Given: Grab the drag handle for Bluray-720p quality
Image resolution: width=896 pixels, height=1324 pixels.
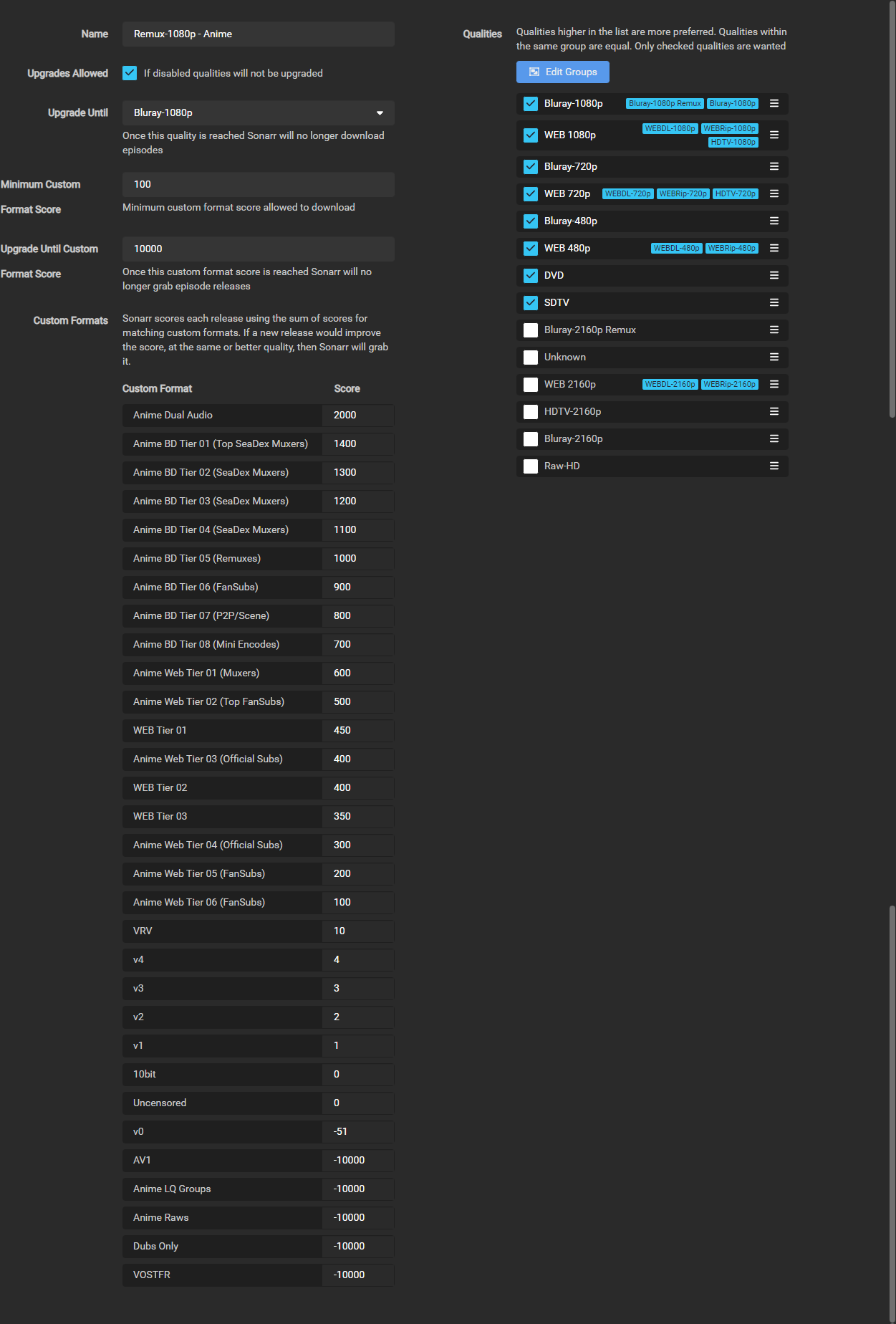Looking at the screenshot, I should (774, 167).
